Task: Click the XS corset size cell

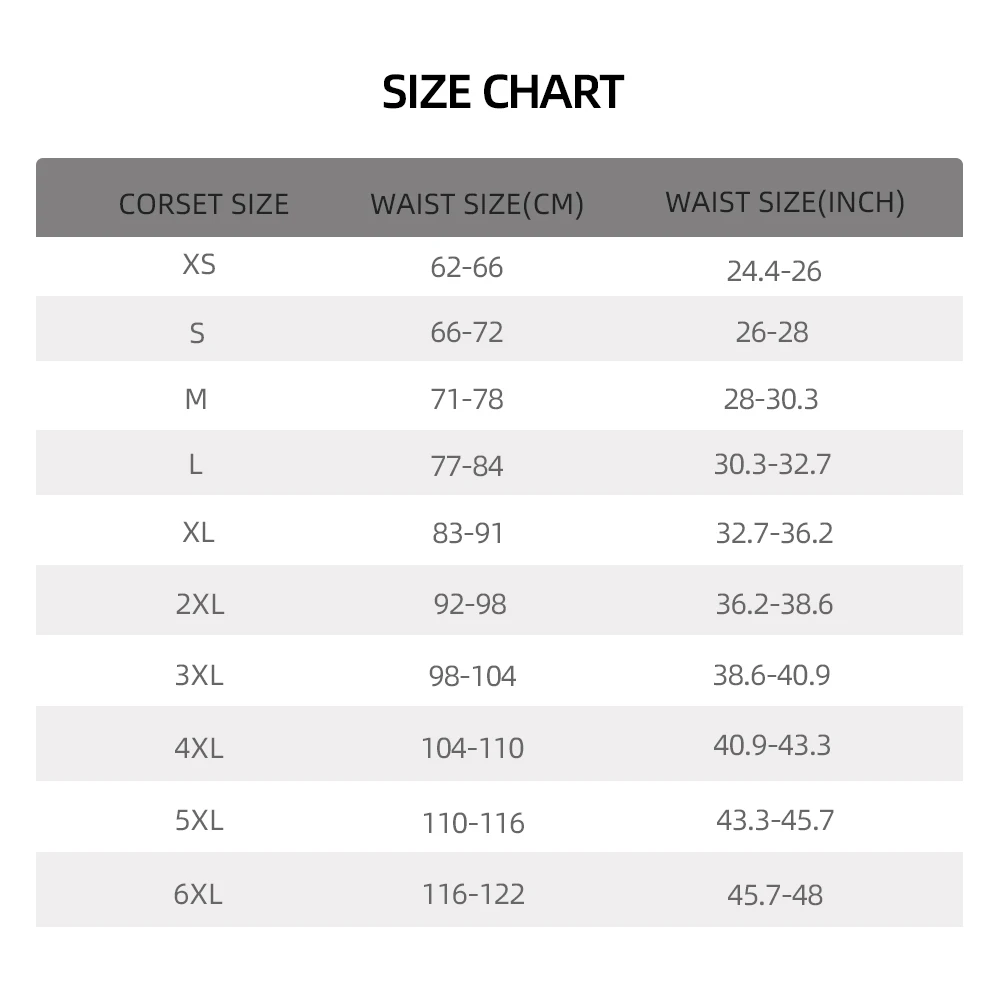Action: pyautogui.click(x=199, y=265)
